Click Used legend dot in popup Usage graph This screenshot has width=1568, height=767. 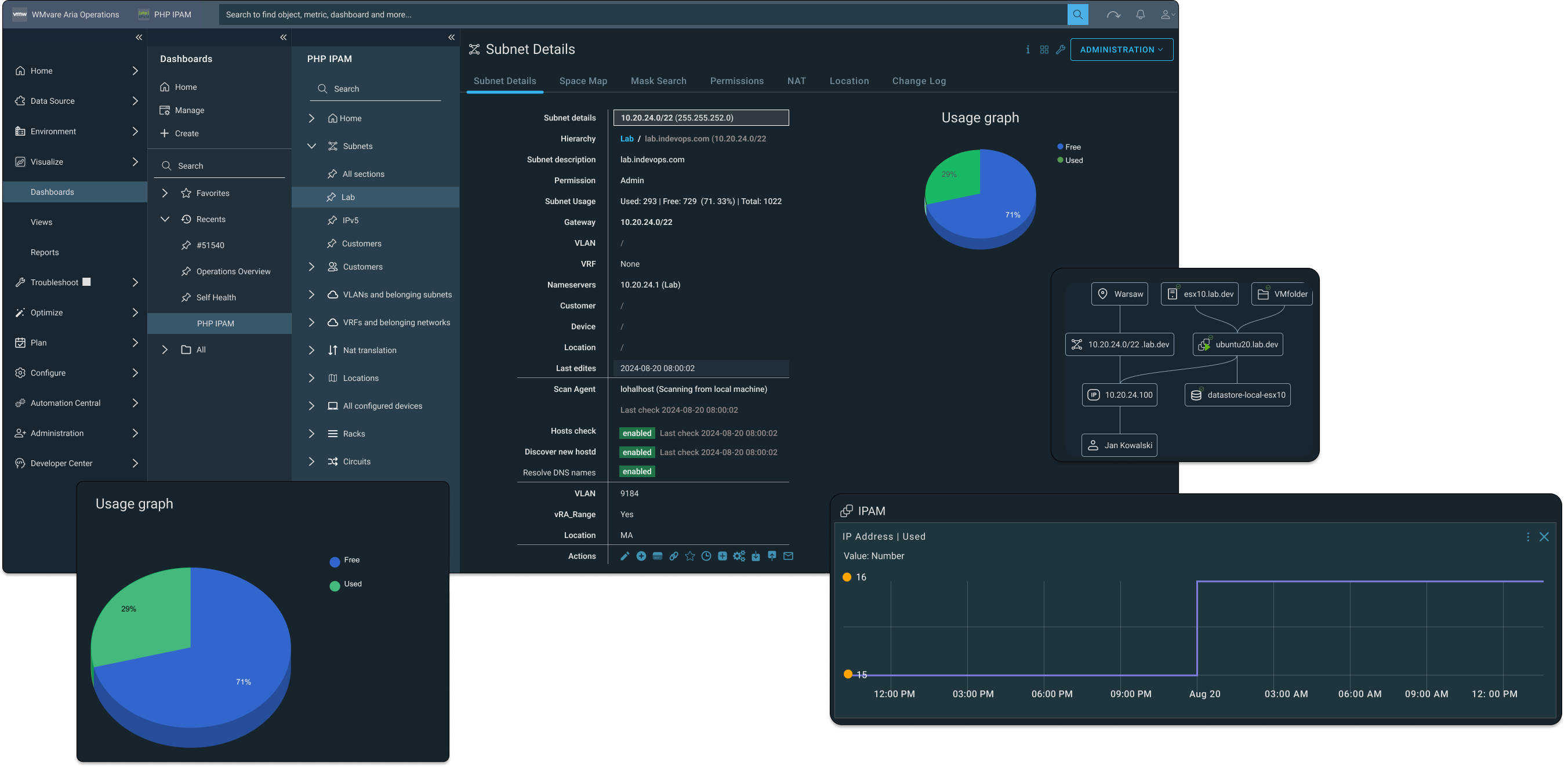334,586
